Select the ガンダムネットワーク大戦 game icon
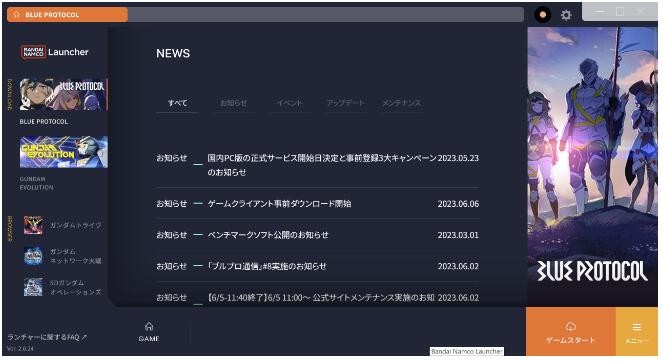 tap(33, 256)
